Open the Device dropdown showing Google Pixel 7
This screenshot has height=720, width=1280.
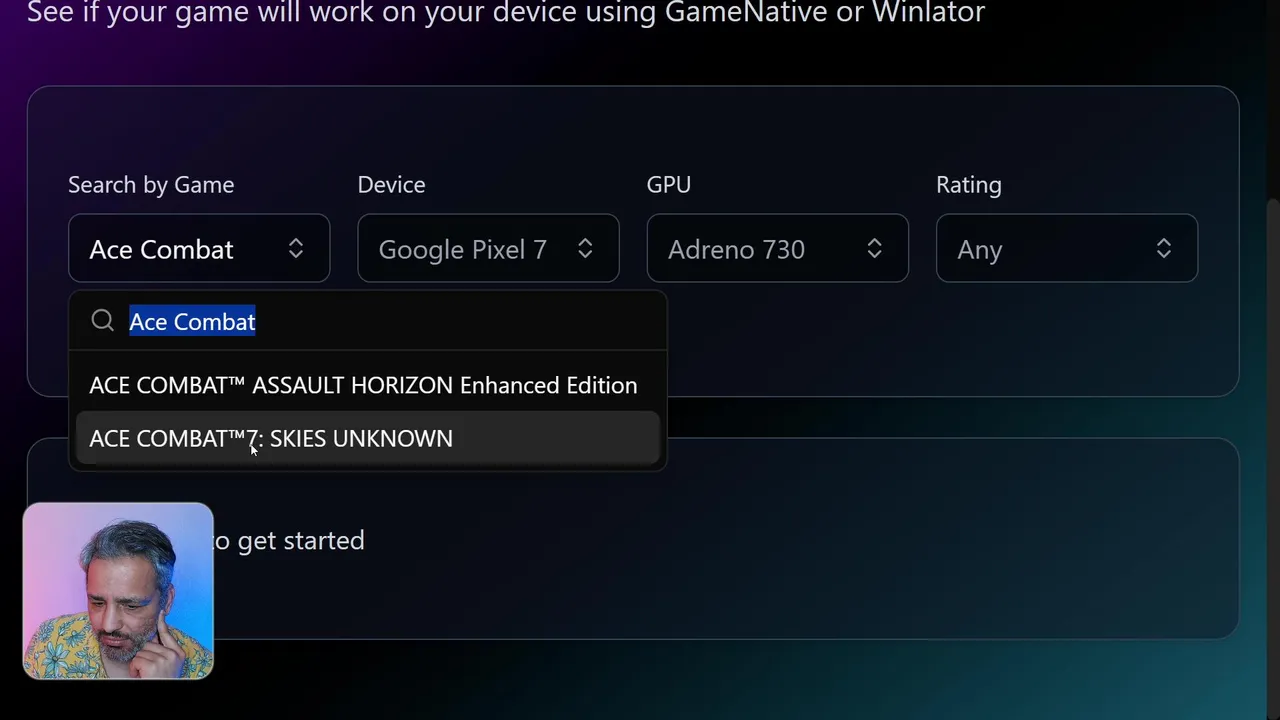tap(488, 248)
